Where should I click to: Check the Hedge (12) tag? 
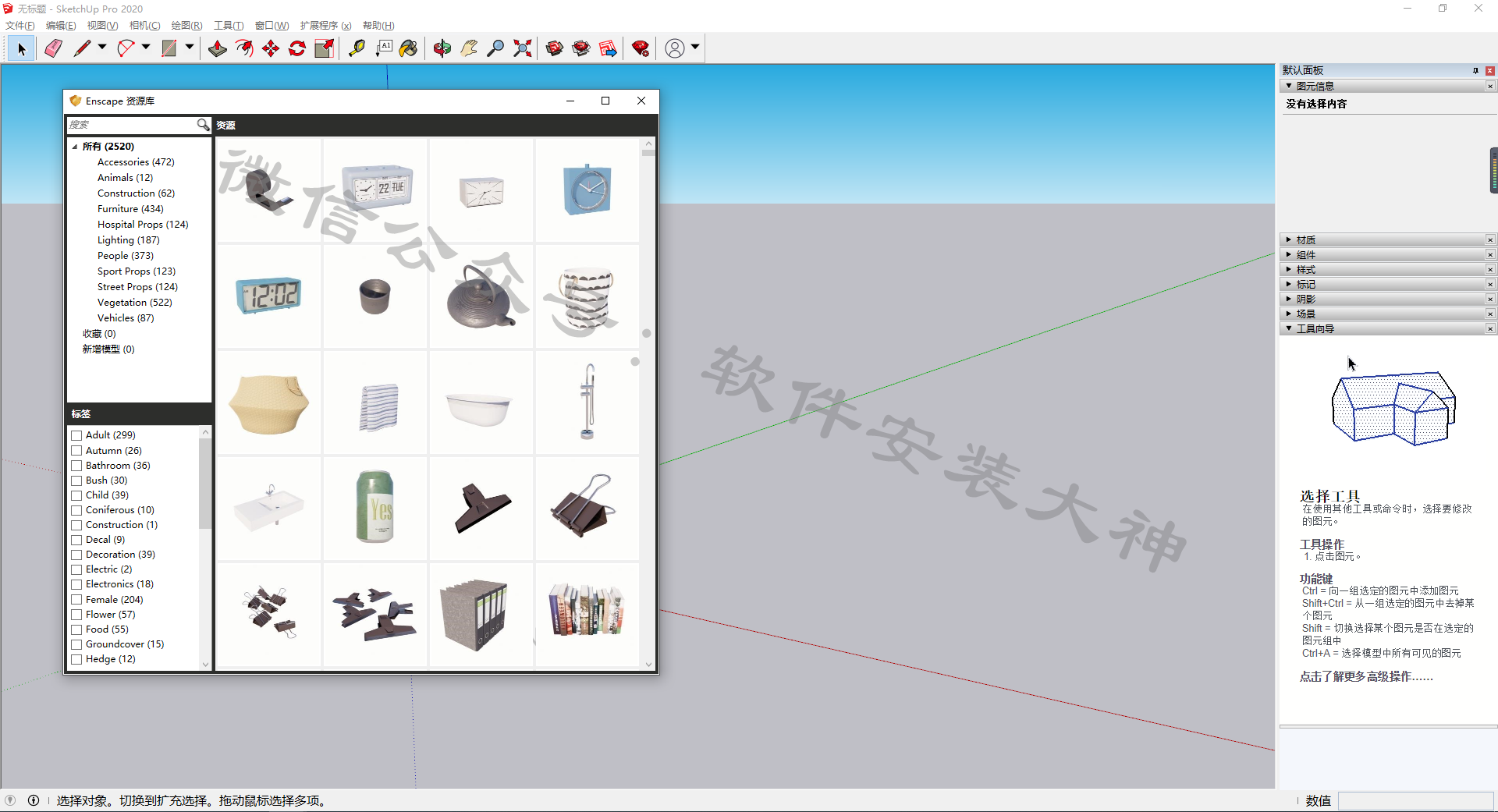coord(76,659)
